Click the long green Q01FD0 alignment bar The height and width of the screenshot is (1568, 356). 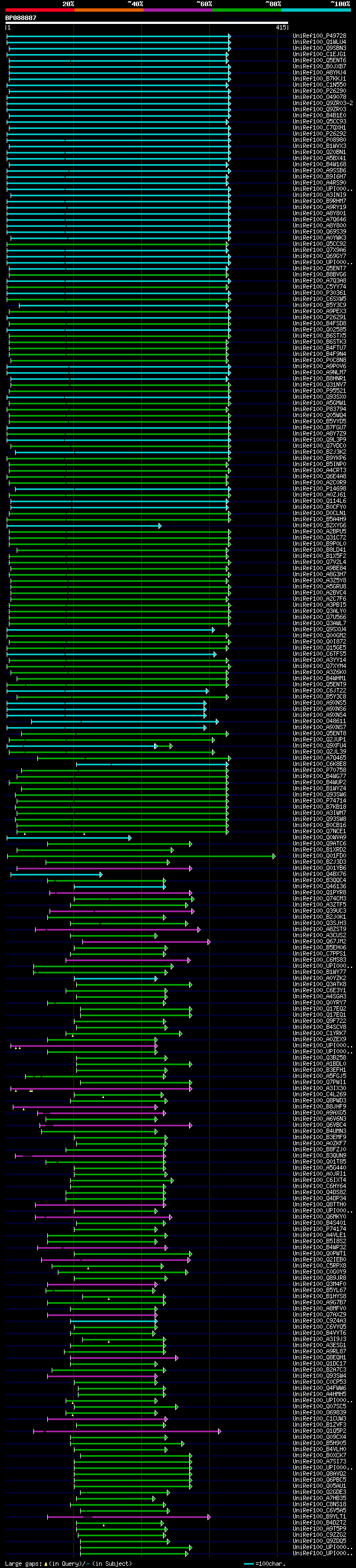(x=141, y=857)
